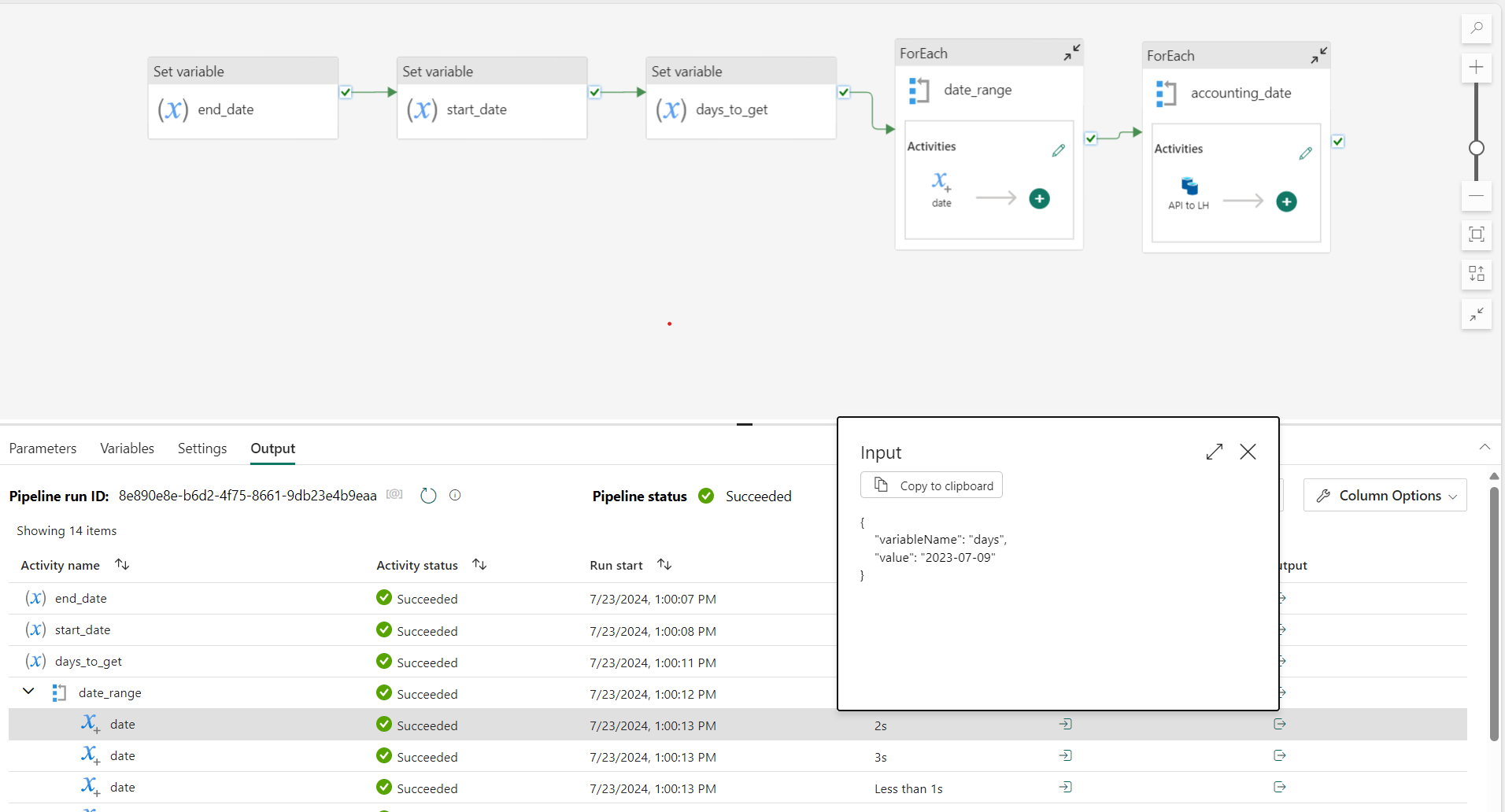Switch to the Variables tab
This screenshot has height=812, width=1505.
[x=127, y=448]
